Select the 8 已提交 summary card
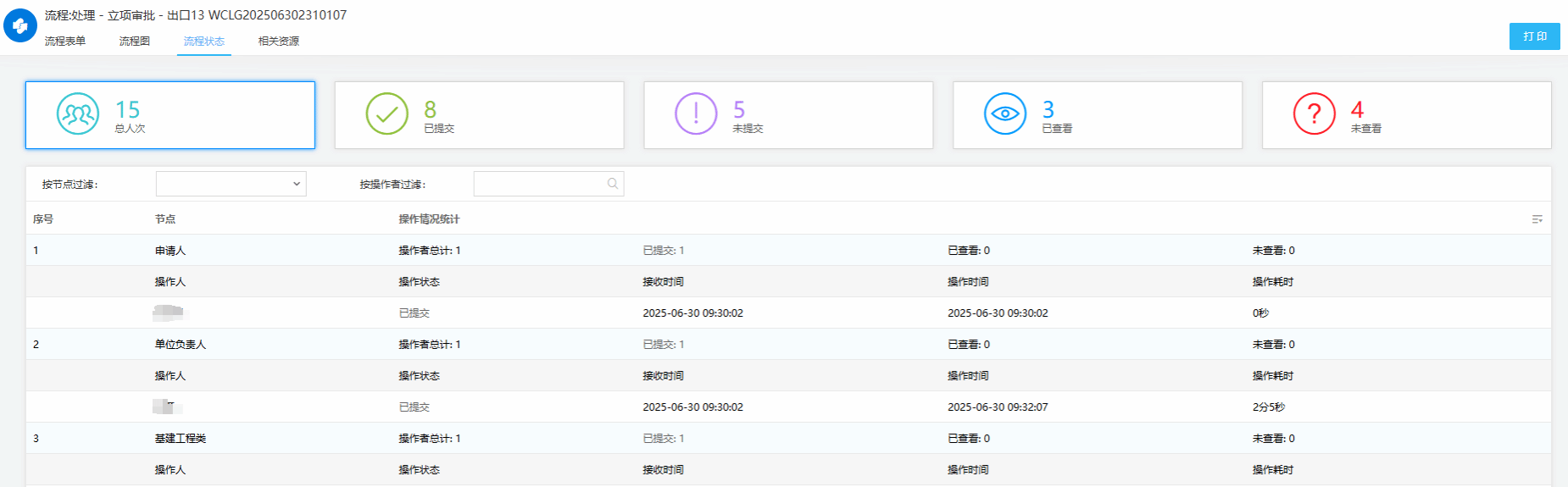1568x487 pixels. click(x=479, y=115)
